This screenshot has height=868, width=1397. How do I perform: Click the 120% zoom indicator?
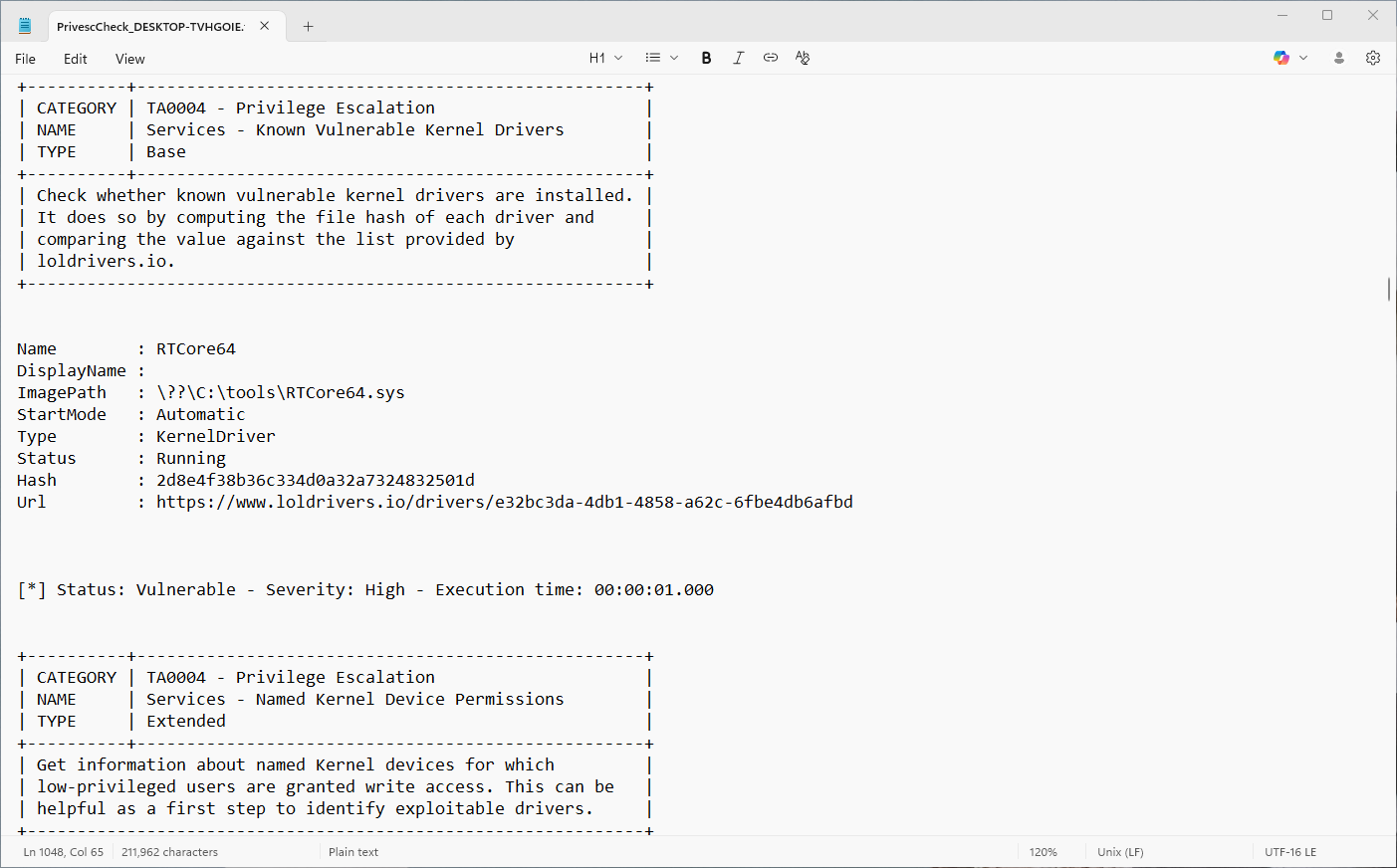pyautogui.click(x=1044, y=852)
